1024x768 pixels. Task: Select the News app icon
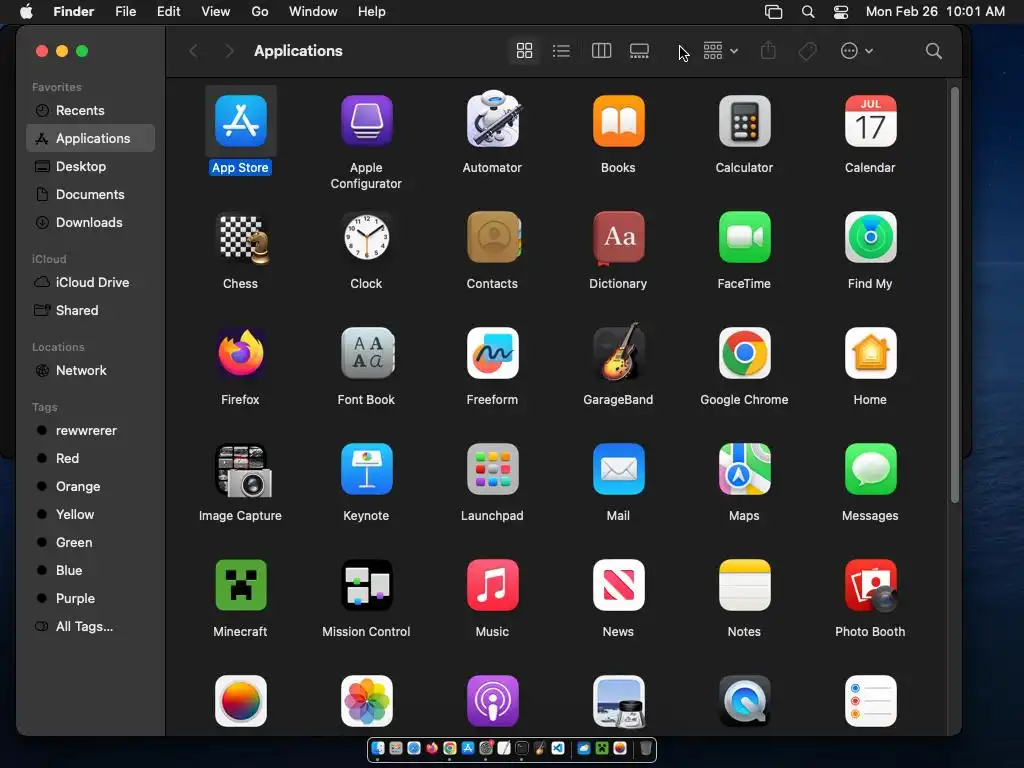click(x=618, y=584)
